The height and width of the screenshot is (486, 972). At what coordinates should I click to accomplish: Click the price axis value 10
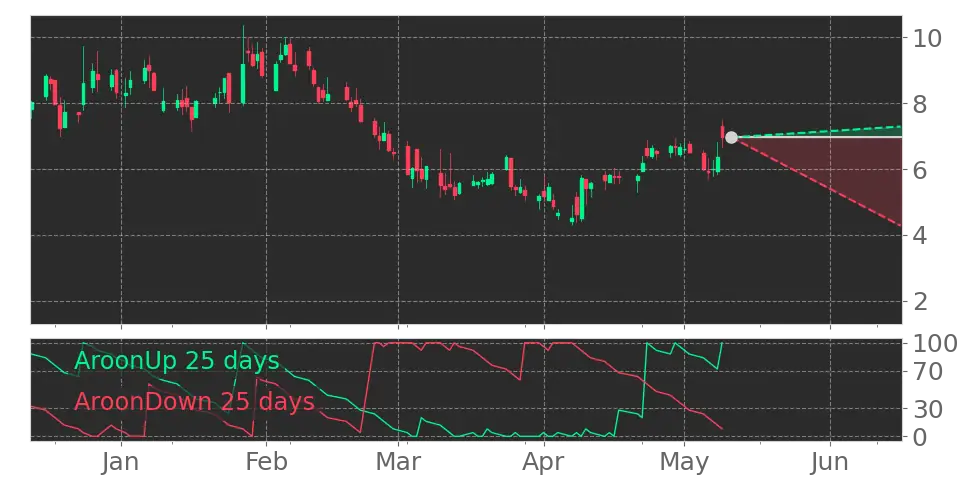pos(926,38)
